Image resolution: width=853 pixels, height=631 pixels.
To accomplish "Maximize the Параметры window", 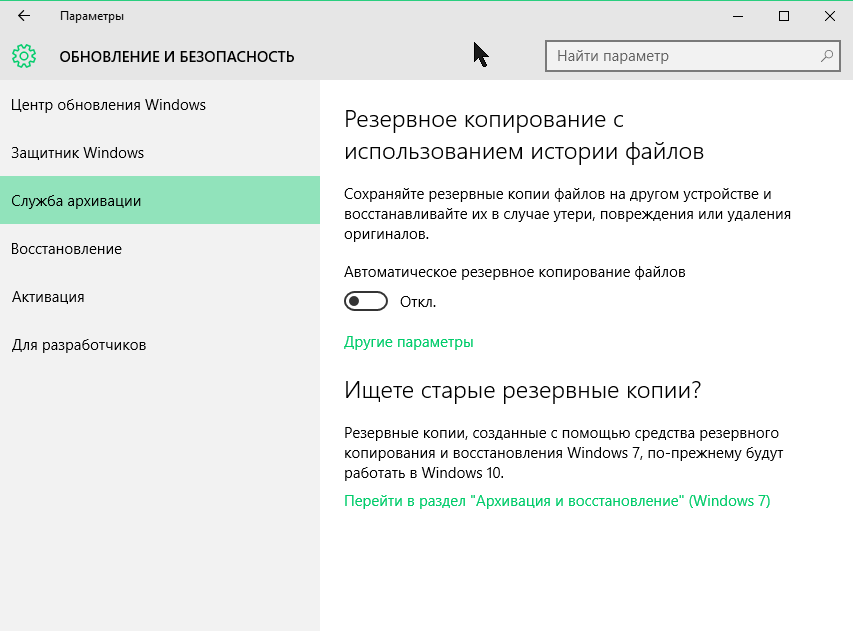I will [x=784, y=16].
